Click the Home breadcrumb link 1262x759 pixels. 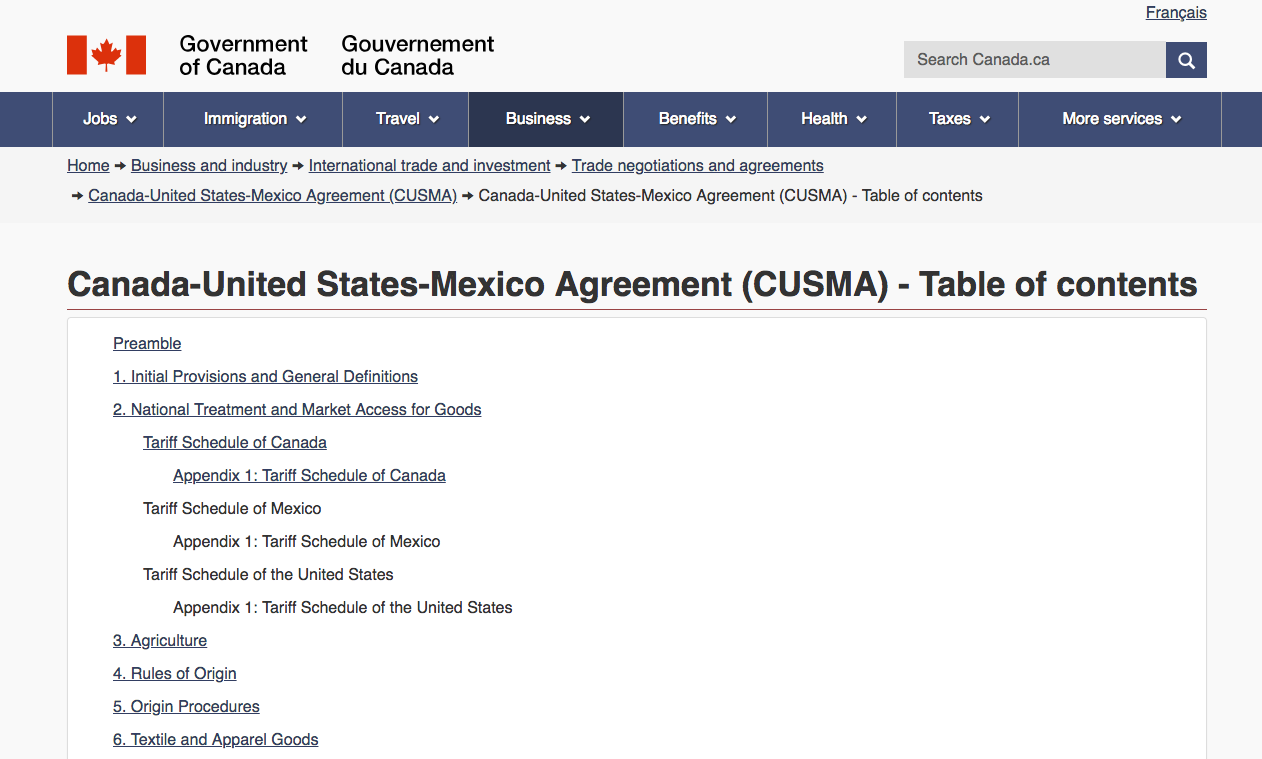click(x=88, y=165)
